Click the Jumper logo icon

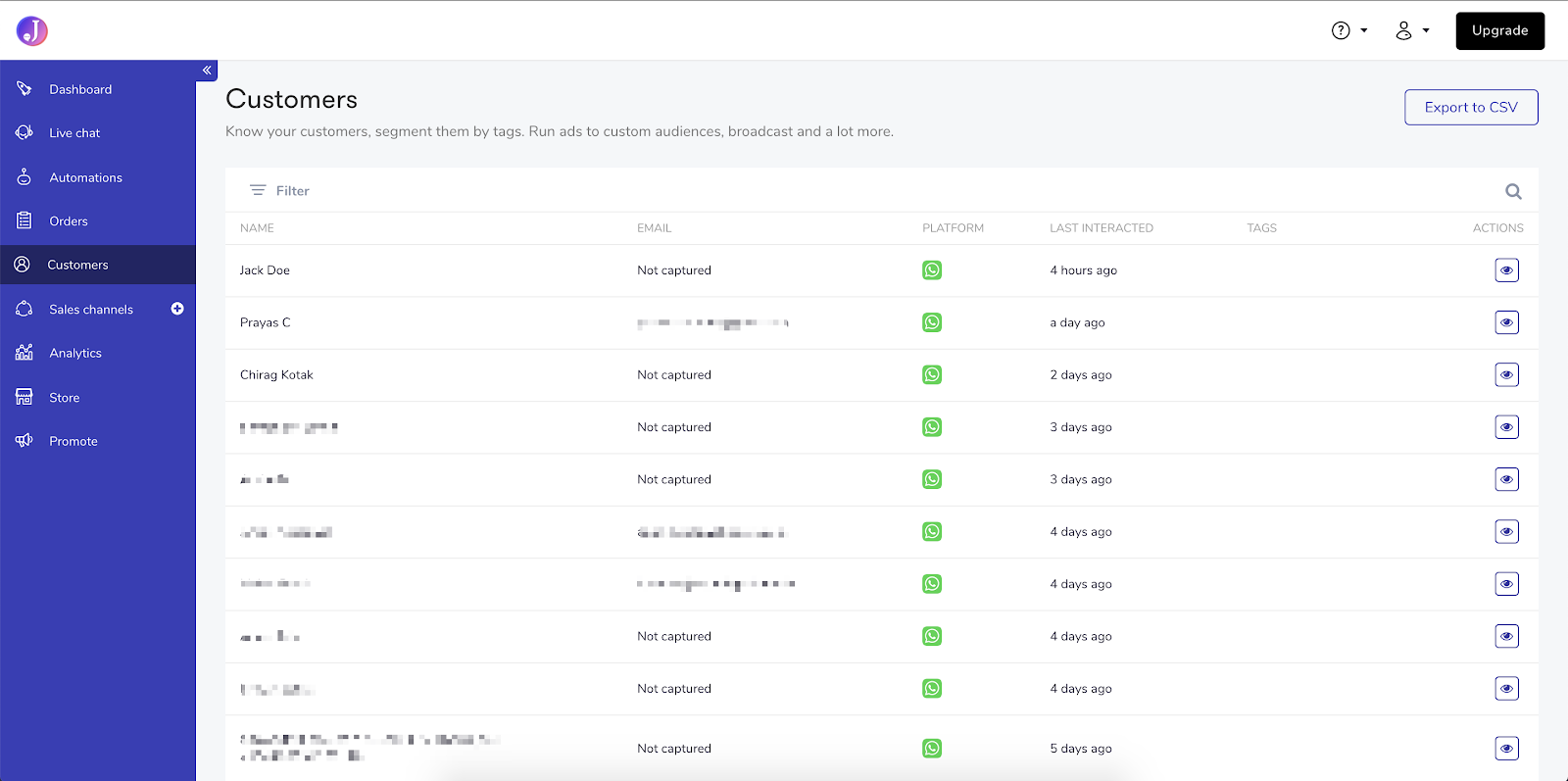(32, 31)
